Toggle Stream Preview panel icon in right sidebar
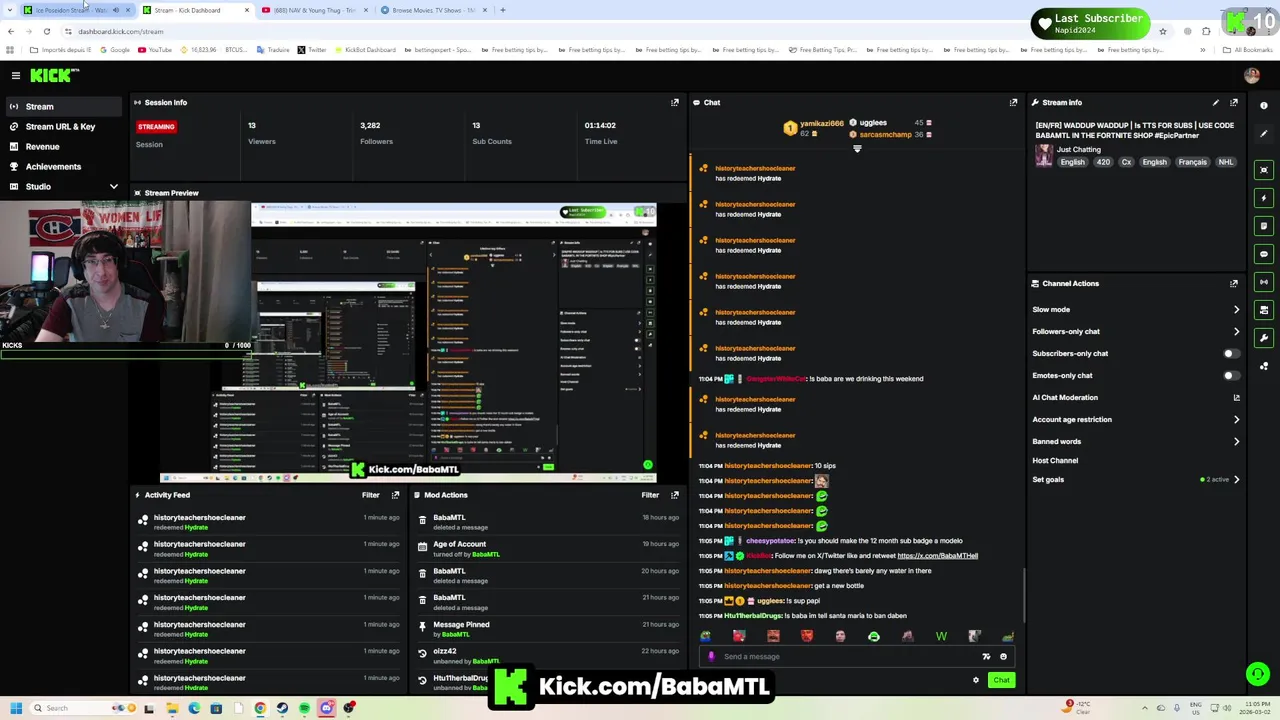1280x720 pixels. (x=1264, y=170)
